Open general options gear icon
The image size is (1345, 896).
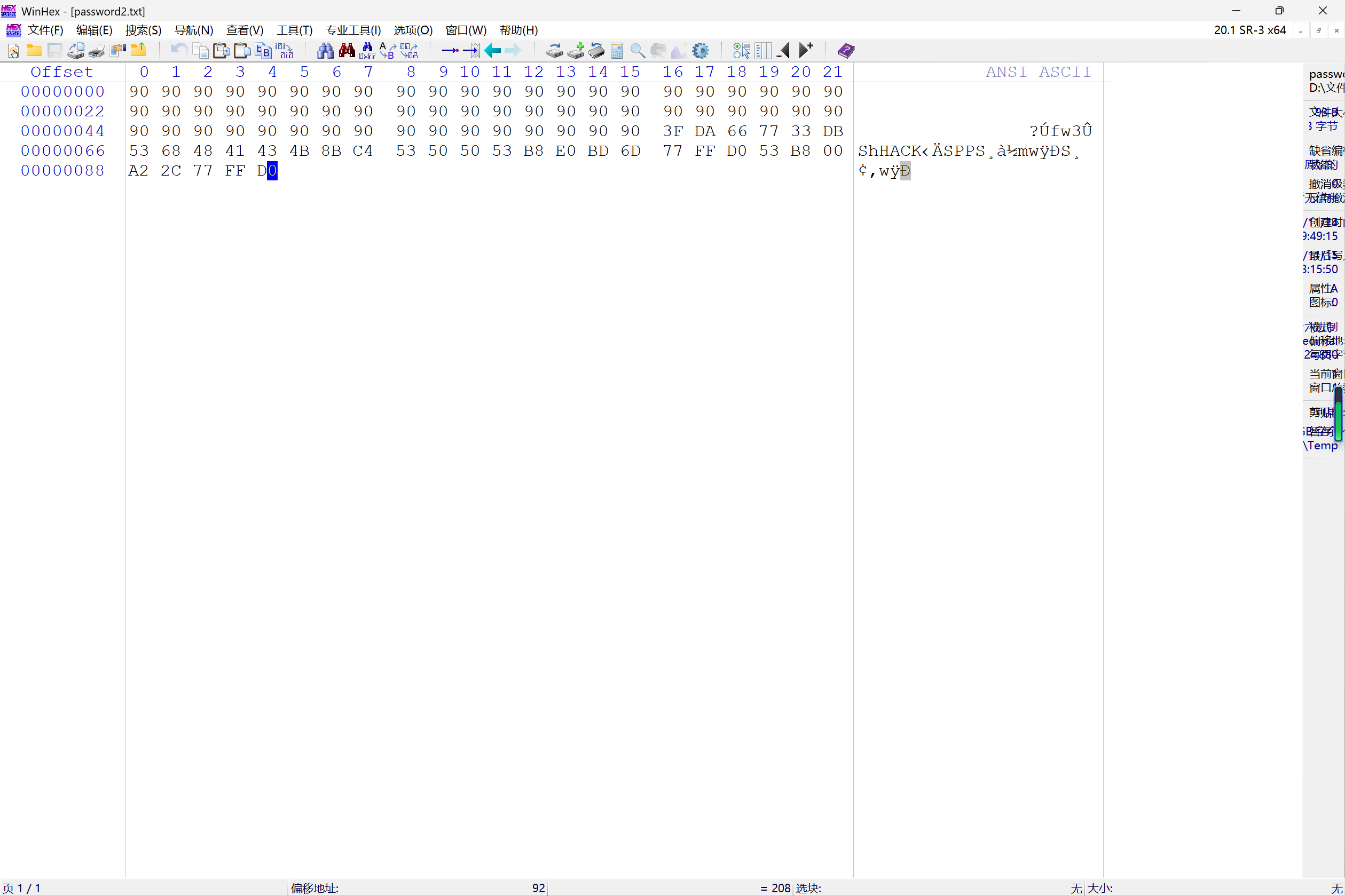[x=700, y=51]
